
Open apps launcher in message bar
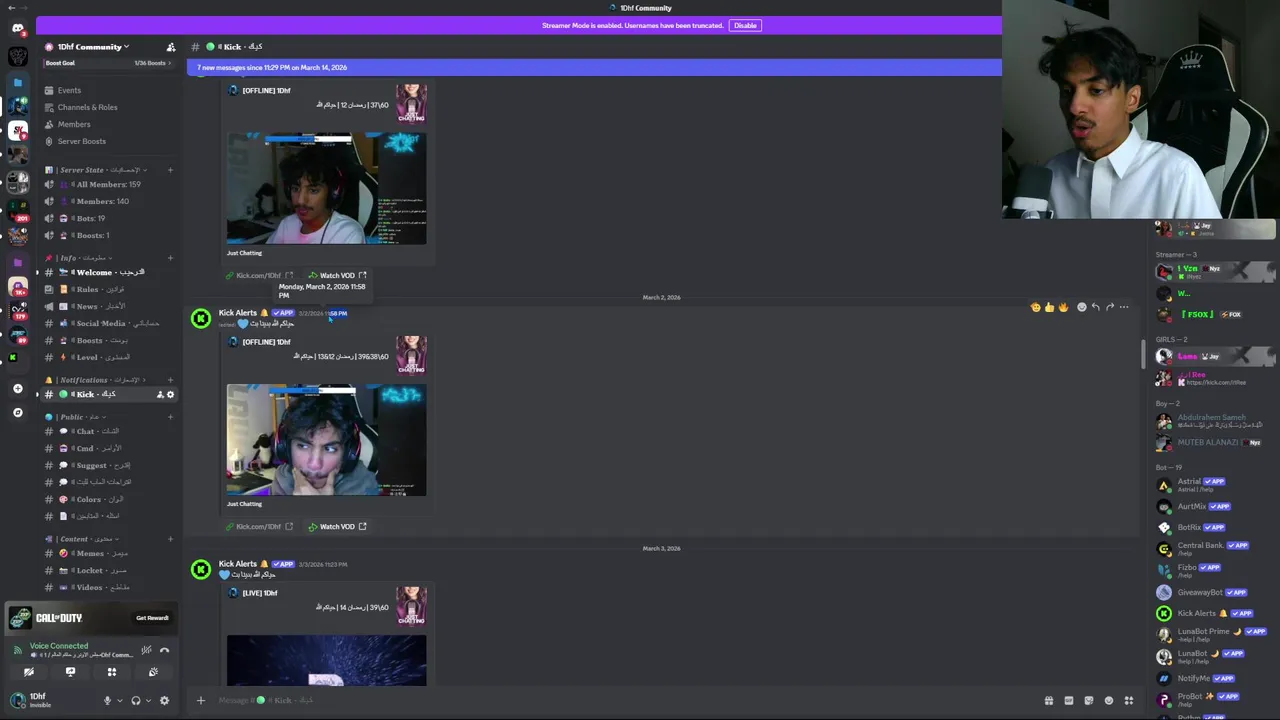tap(1129, 700)
